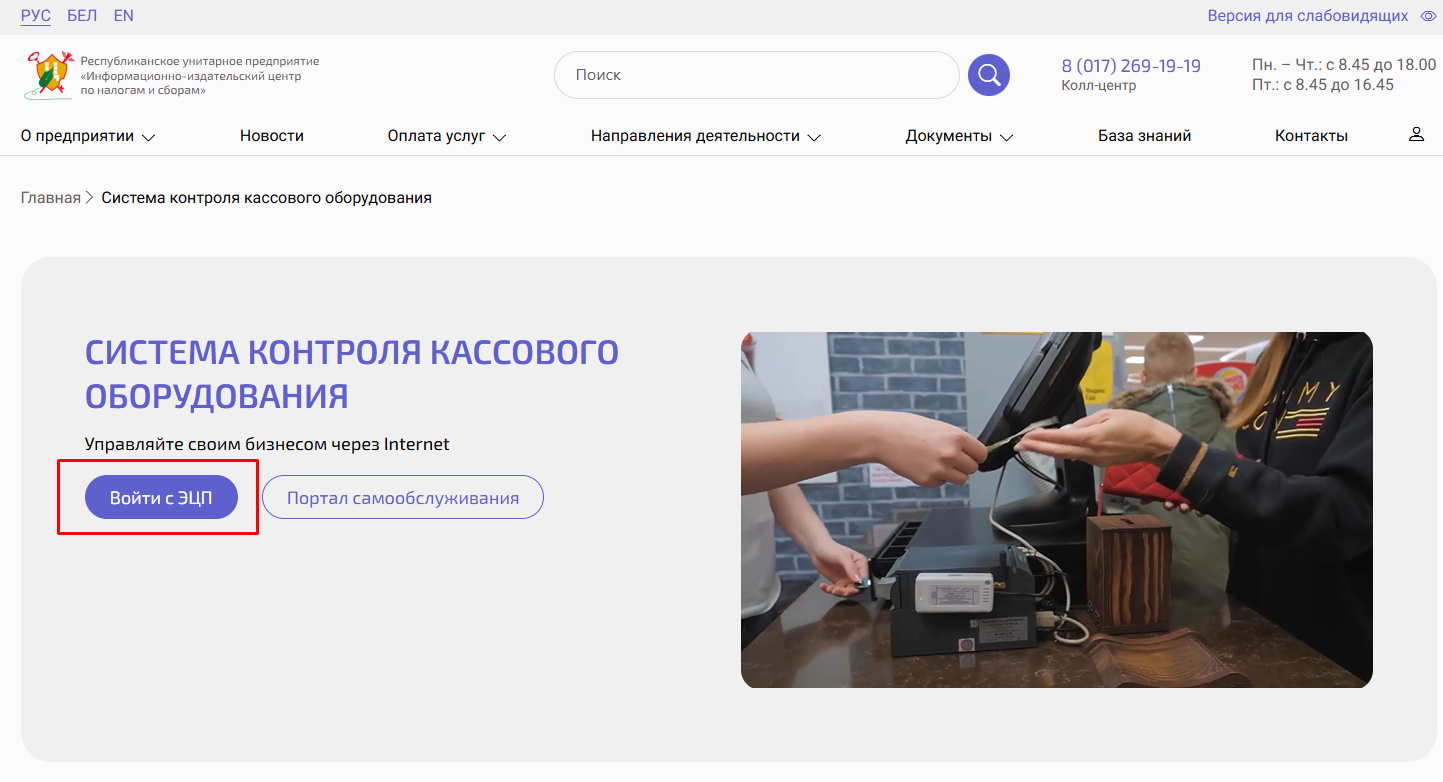
Task: Open the Новости menu item
Action: (272, 136)
